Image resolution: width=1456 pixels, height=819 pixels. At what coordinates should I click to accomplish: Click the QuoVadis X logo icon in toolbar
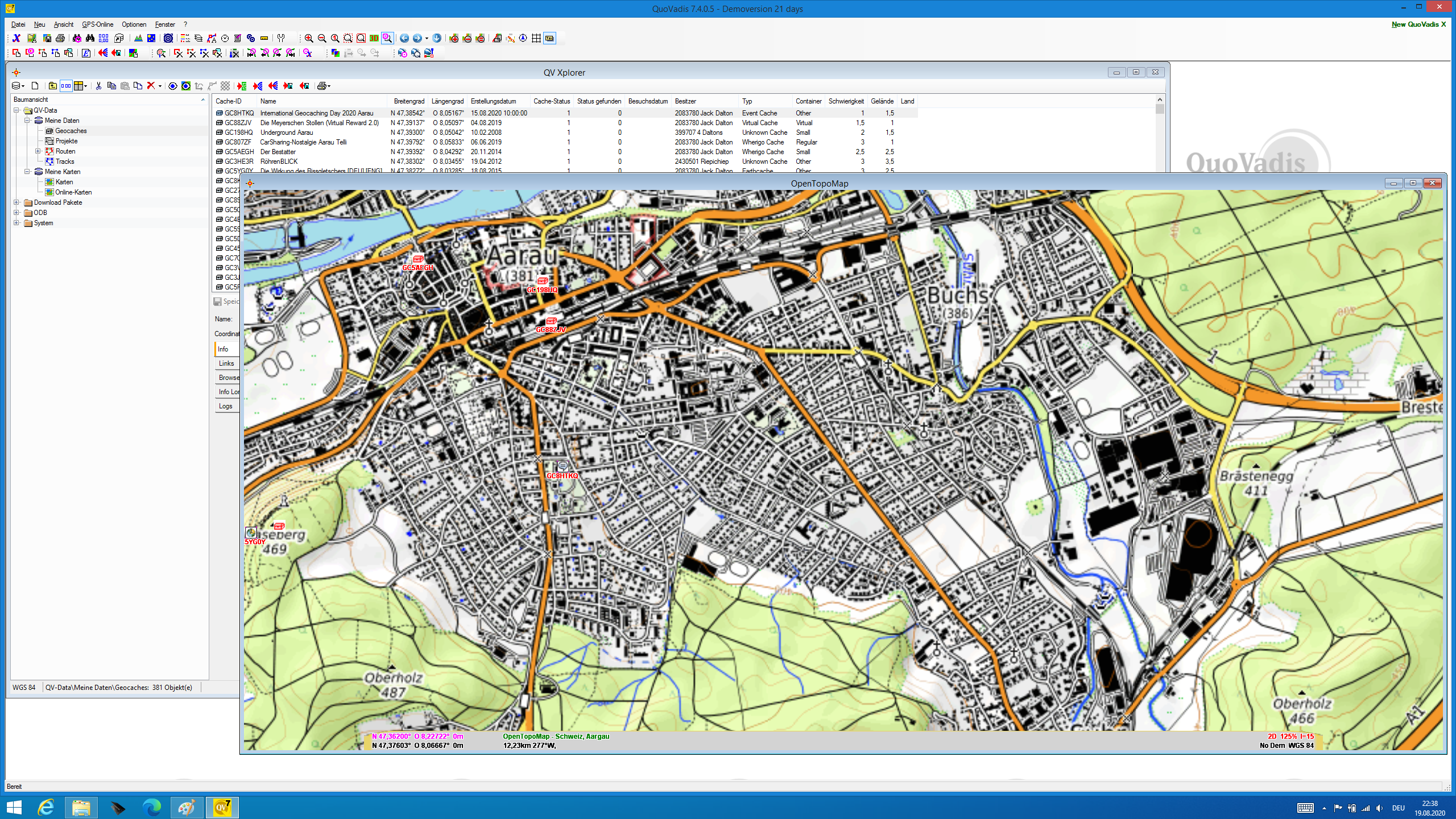(x=16, y=38)
